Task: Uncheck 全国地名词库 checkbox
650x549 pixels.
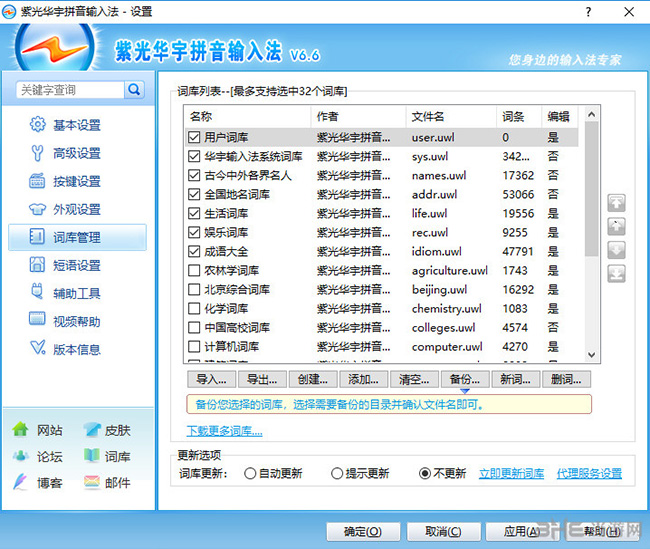Action: (x=194, y=194)
